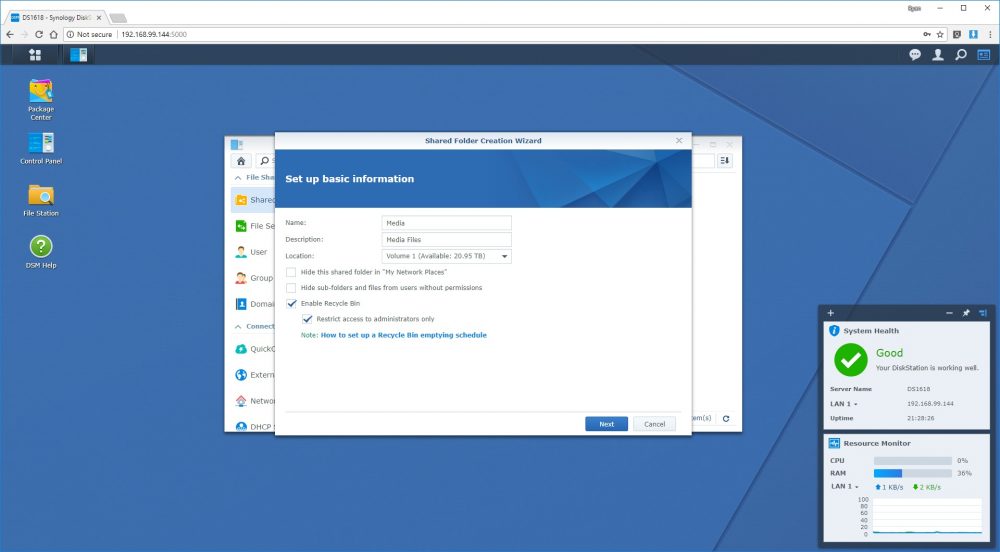This screenshot has height=552, width=1000.
Task: Open File Station desktop icon
Action: click(41, 201)
